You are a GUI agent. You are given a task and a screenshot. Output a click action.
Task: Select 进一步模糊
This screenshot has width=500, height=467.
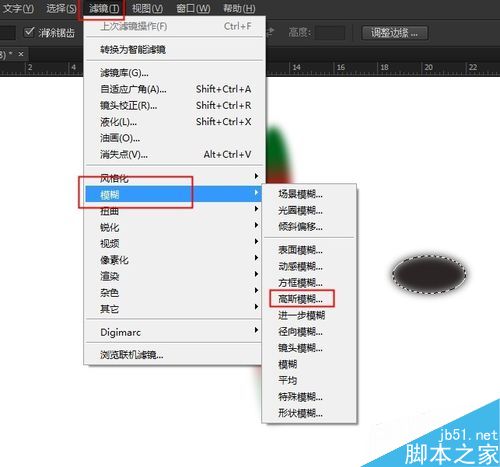[x=309, y=315]
